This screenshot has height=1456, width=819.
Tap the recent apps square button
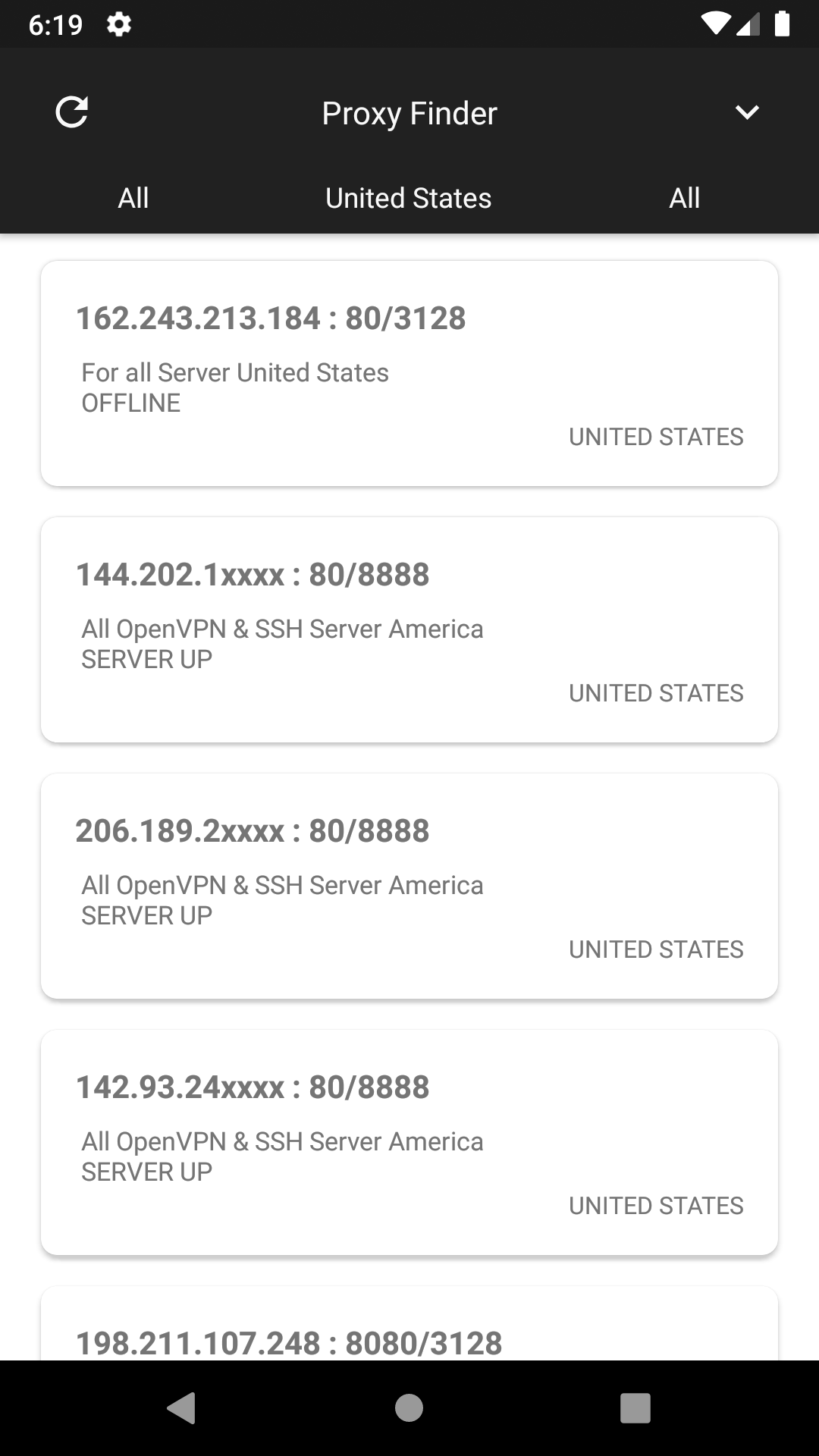(635, 1408)
